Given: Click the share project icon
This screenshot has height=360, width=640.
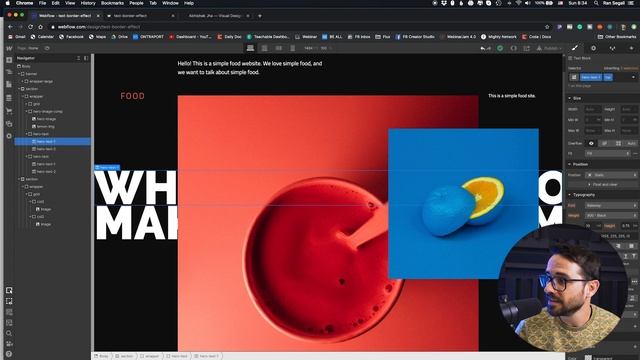Looking at the screenshot, I should click(527, 48).
